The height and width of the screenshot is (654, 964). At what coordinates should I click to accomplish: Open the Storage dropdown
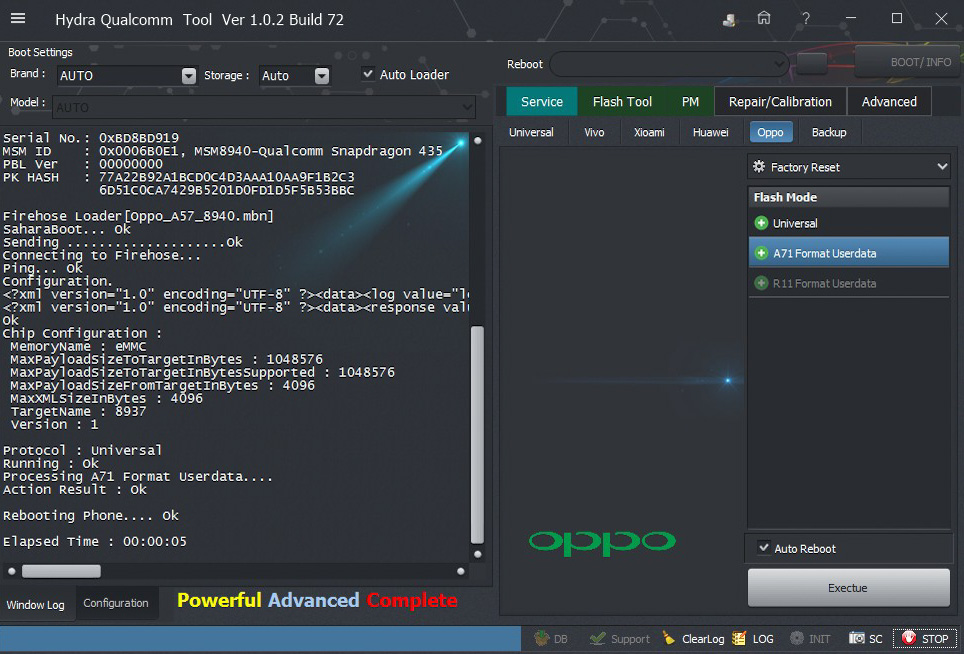(322, 76)
